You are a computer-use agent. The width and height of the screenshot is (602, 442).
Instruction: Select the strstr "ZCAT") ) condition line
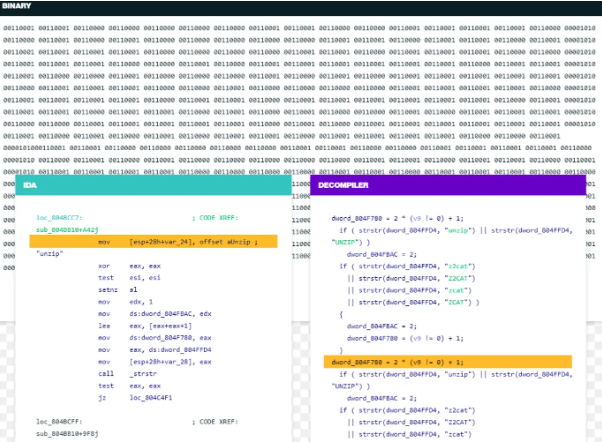click(x=413, y=302)
